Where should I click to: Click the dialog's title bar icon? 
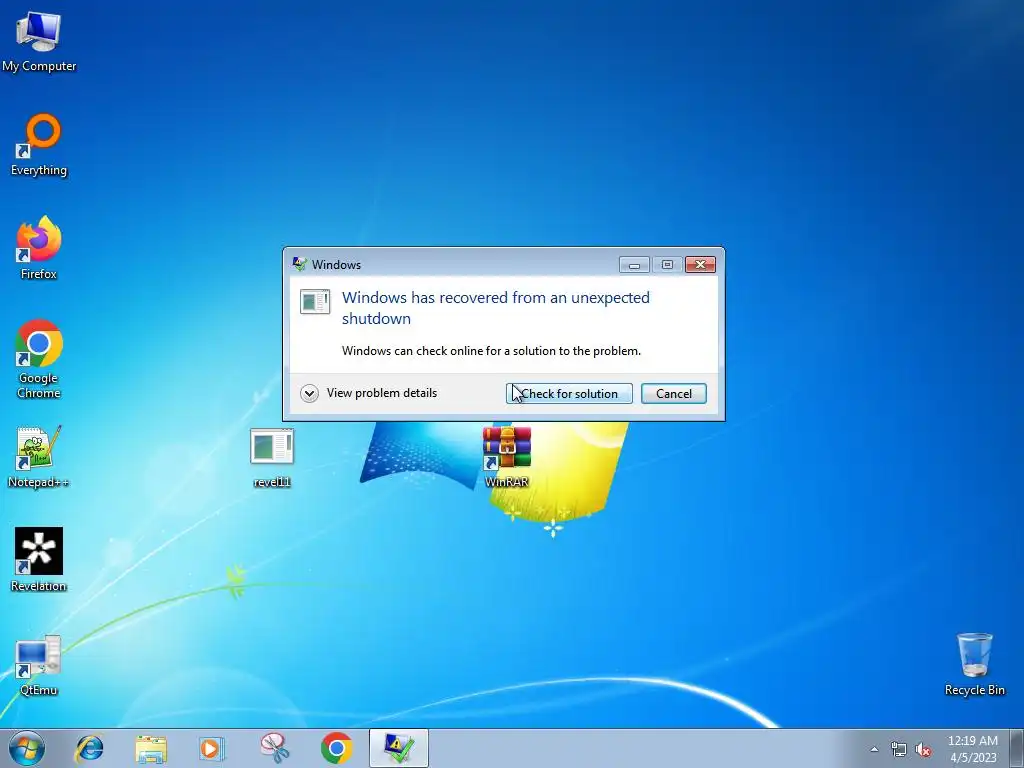(300, 264)
